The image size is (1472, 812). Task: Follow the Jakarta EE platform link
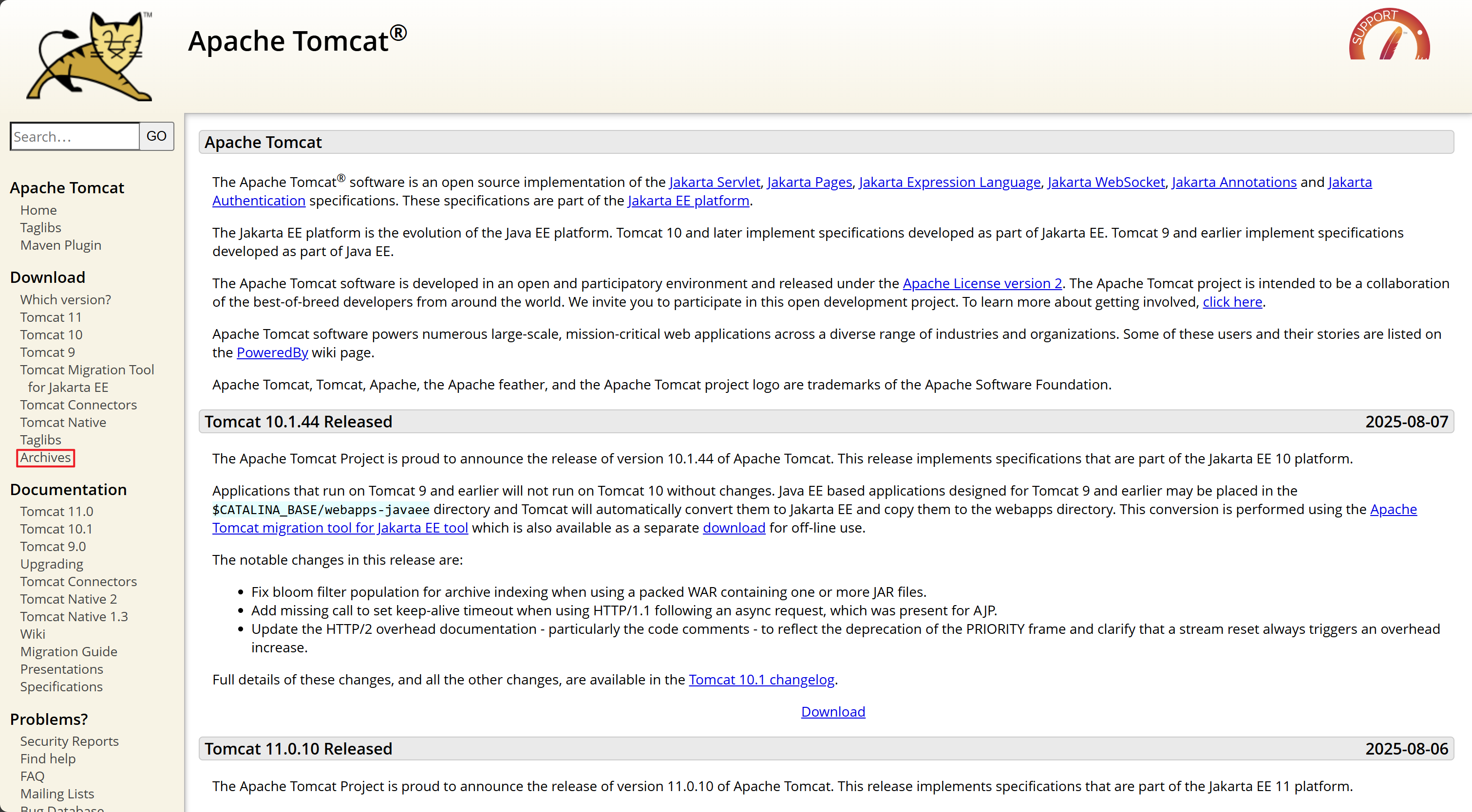(688, 201)
